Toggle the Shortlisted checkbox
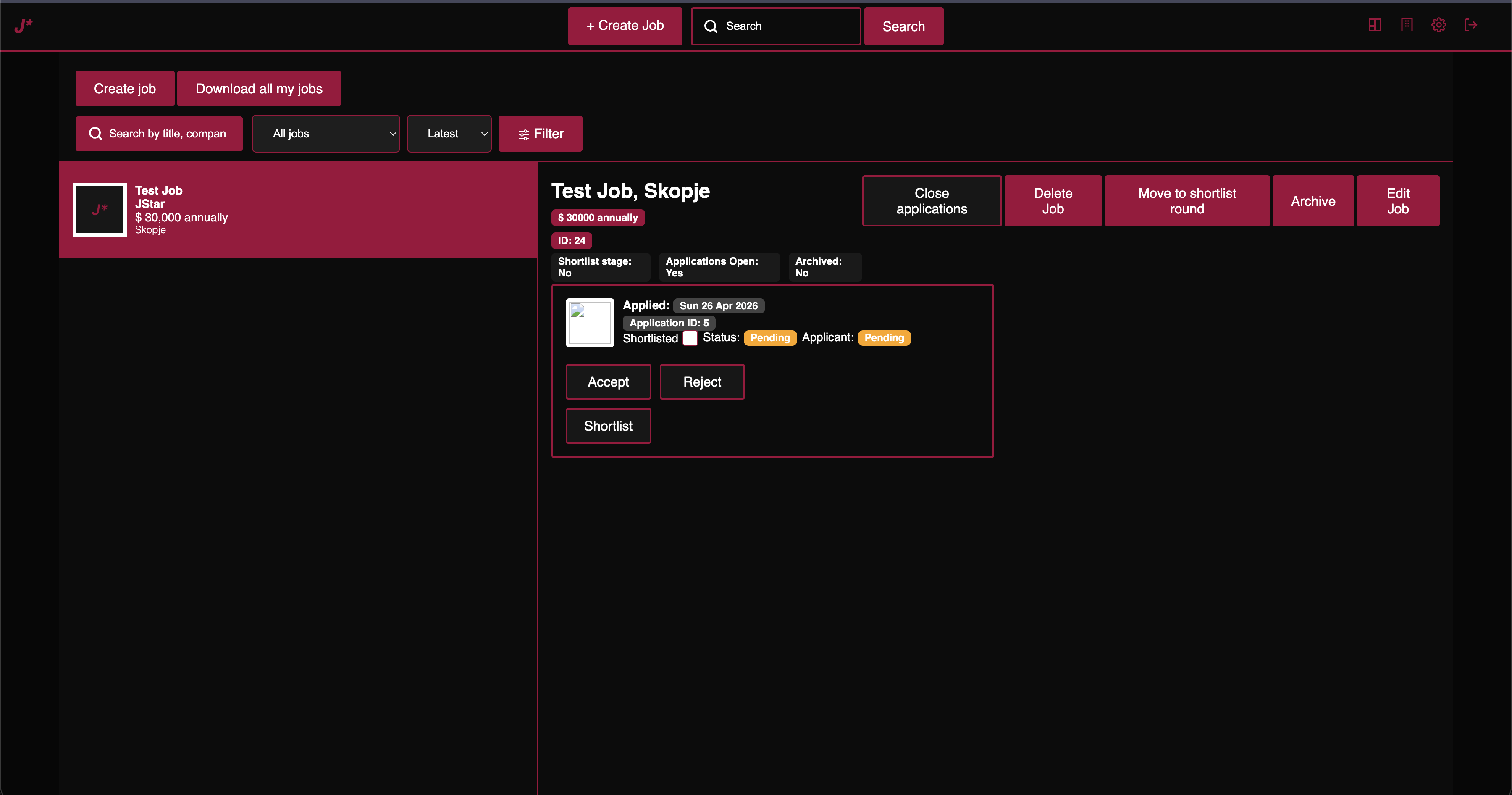 tap(690, 338)
